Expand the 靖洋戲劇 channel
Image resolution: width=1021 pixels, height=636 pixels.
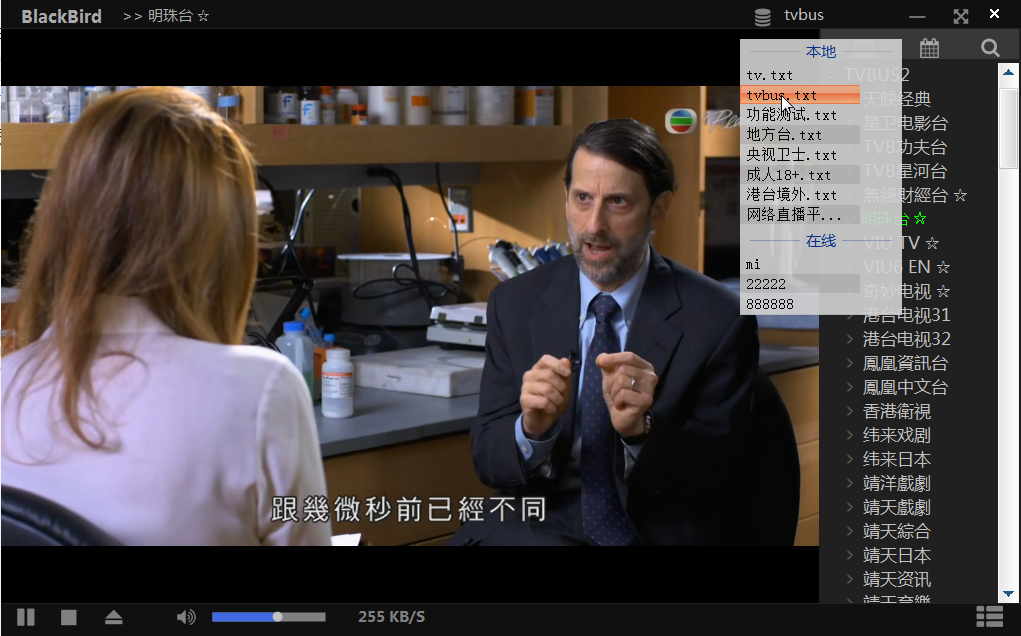[850, 483]
